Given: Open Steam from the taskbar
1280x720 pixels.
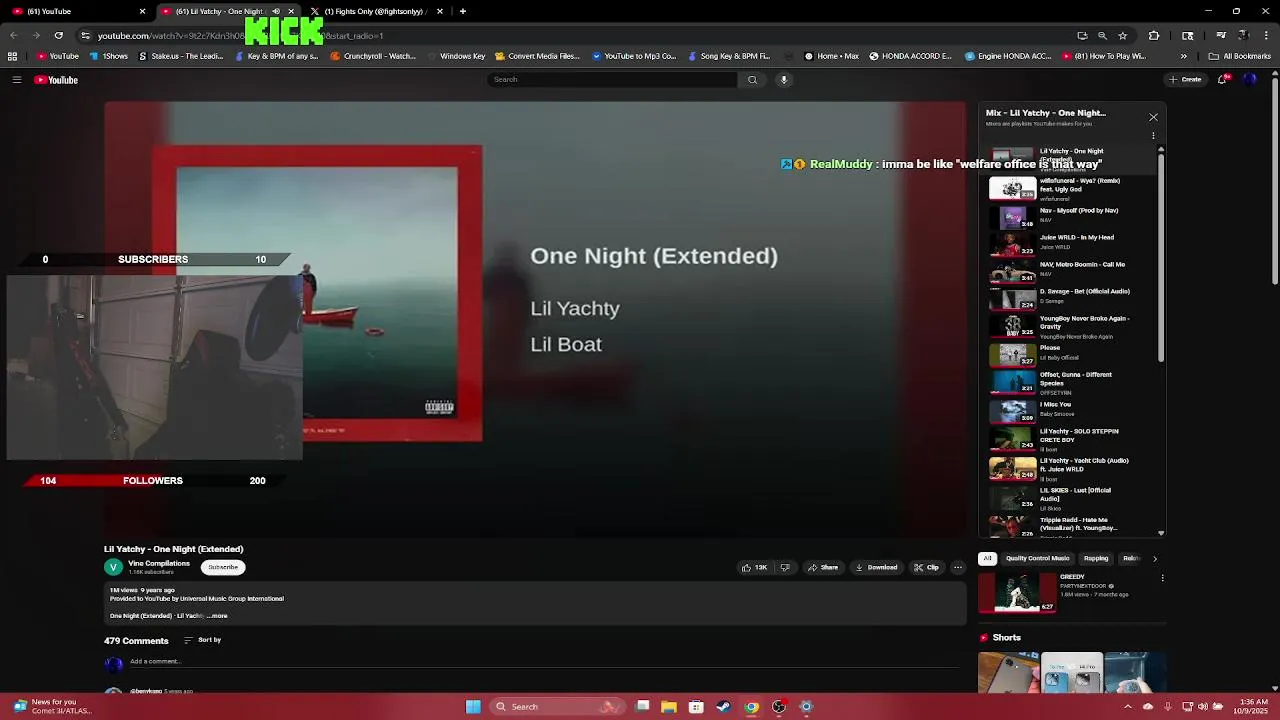Looking at the screenshot, I should coord(723,706).
